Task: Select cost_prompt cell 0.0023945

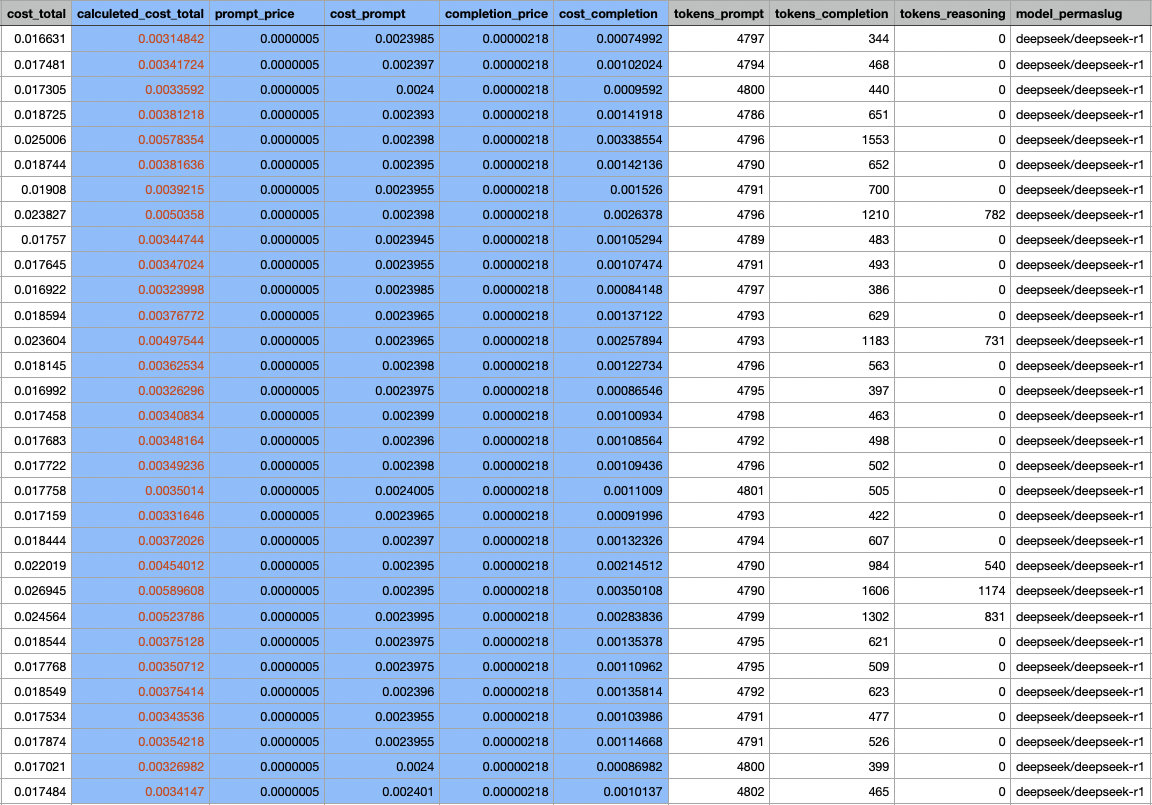Action: pyautogui.click(x=382, y=239)
